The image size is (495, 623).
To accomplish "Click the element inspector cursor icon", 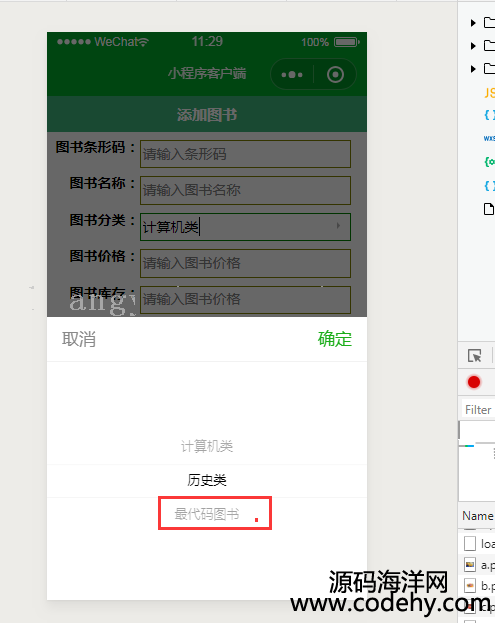I will pyautogui.click(x=474, y=356).
